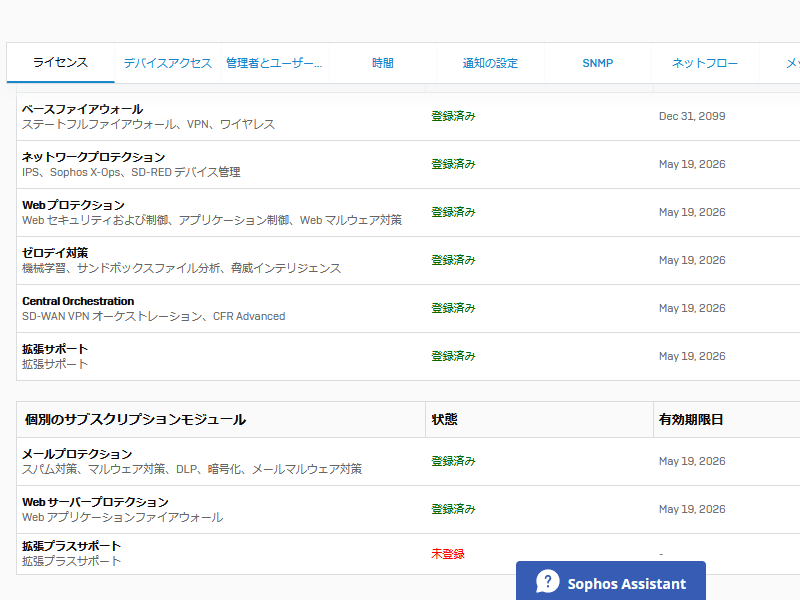Go to the 時間 tab

(383, 63)
